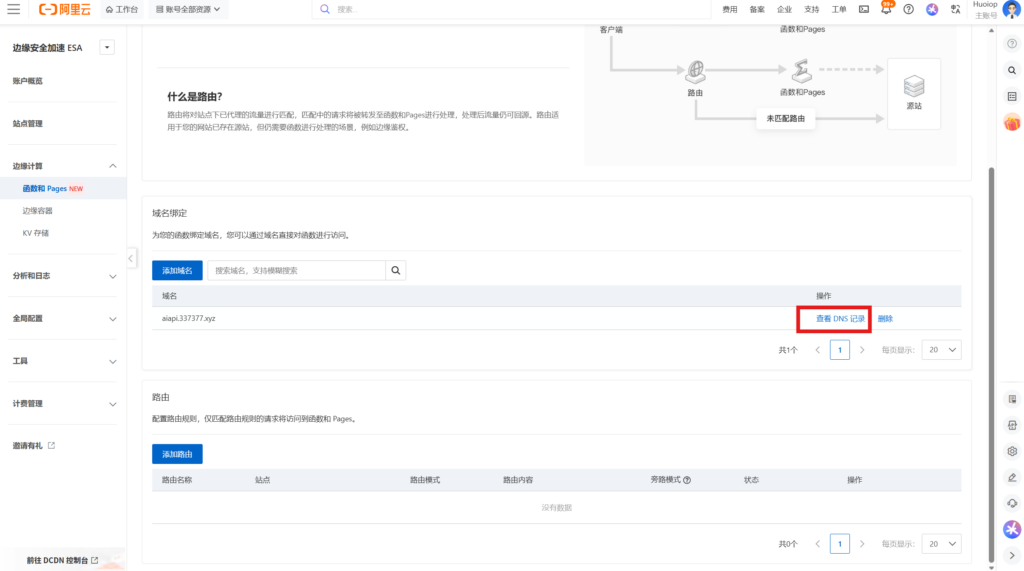The height and width of the screenshot is (571, 1024).
Task: Click the help question mark in top bar
Action: pos(908,9)
